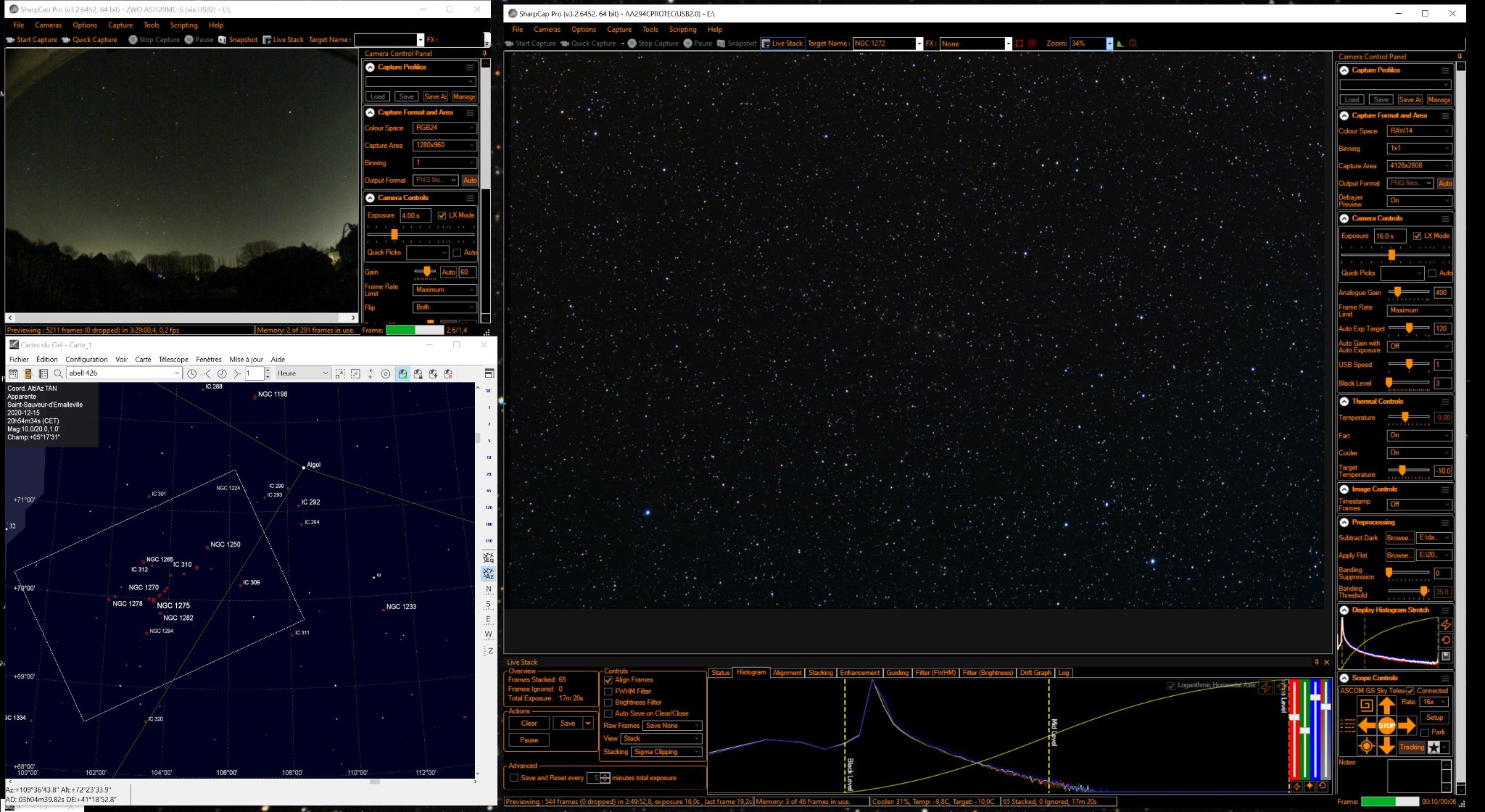Click the Tracking button in Scope Controls
Viewport: 1485px width, 812px height.
(x=1411, y=747)
